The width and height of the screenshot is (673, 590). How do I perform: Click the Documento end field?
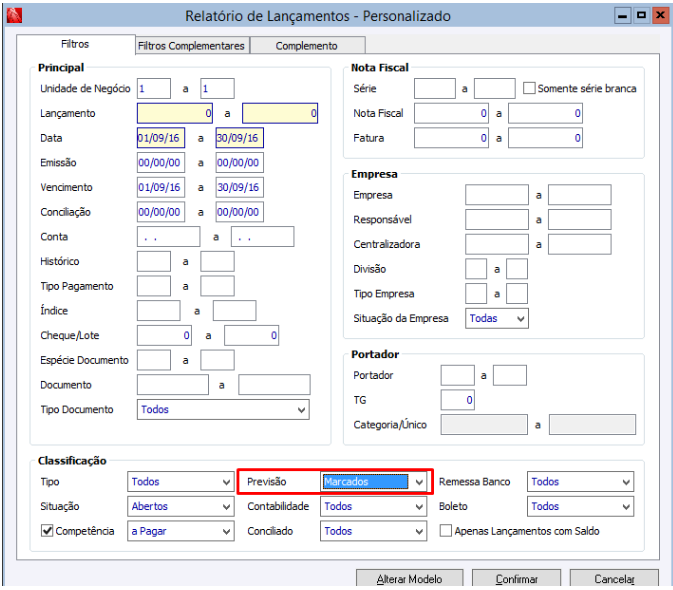274,385
